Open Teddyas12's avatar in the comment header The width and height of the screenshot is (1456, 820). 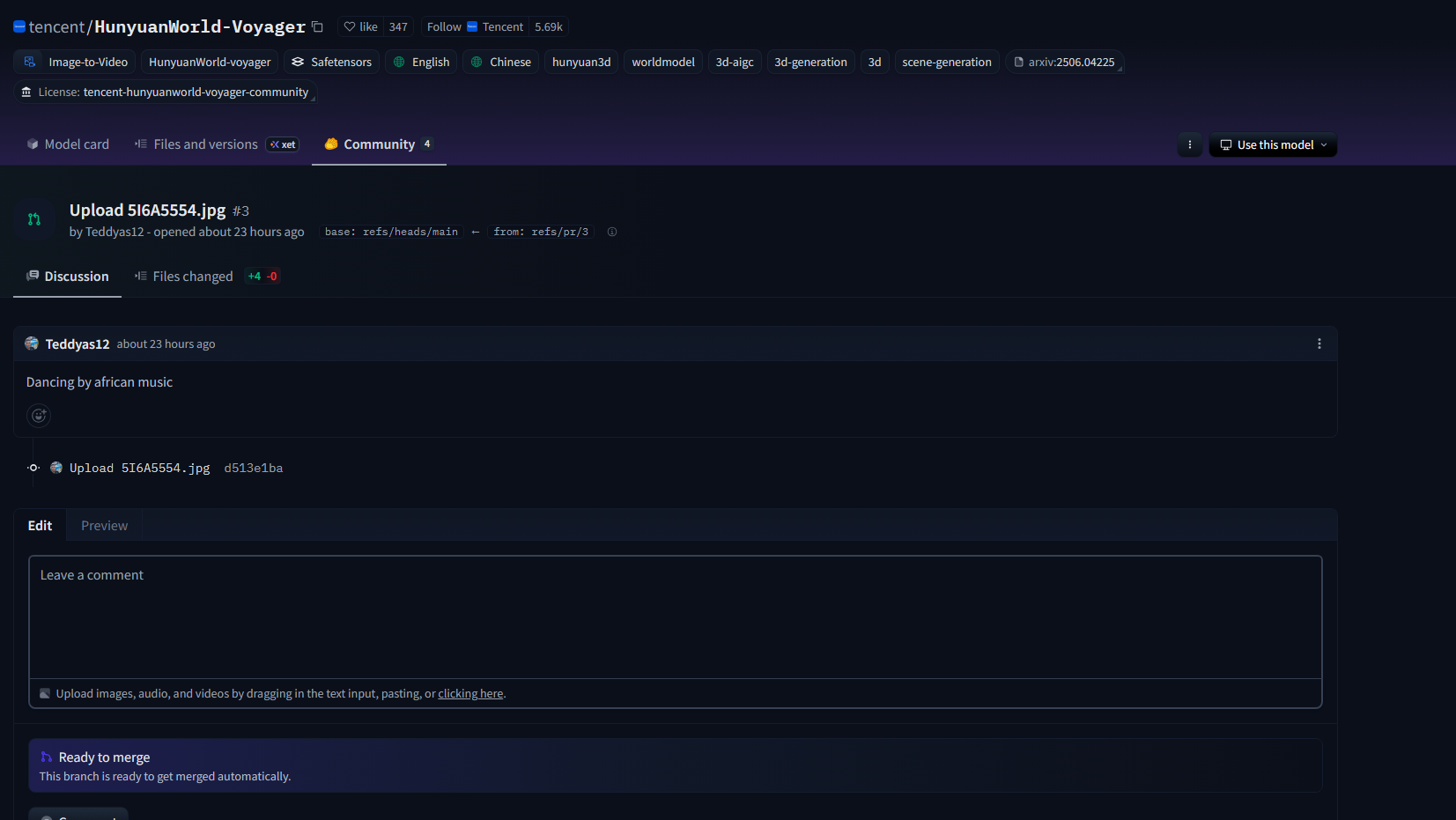(32, 344)
